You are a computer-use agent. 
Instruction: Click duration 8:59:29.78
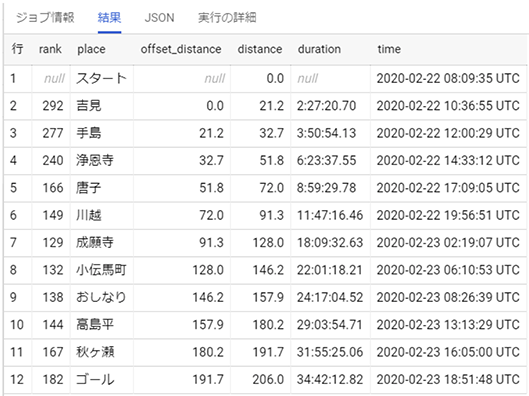pos(326,188)
